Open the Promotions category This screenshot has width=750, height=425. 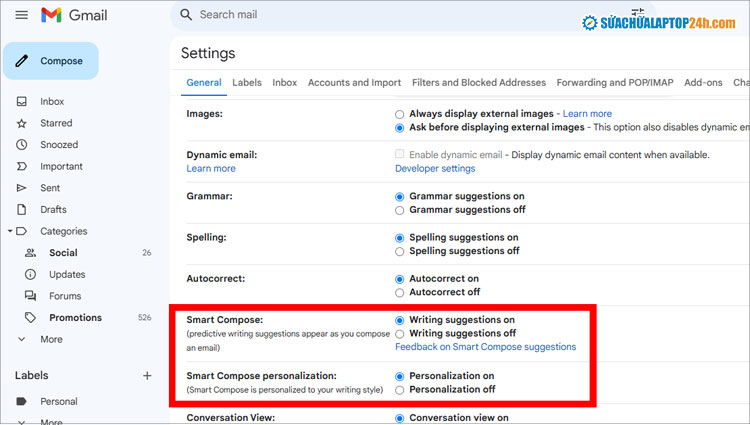click(76, 317)
